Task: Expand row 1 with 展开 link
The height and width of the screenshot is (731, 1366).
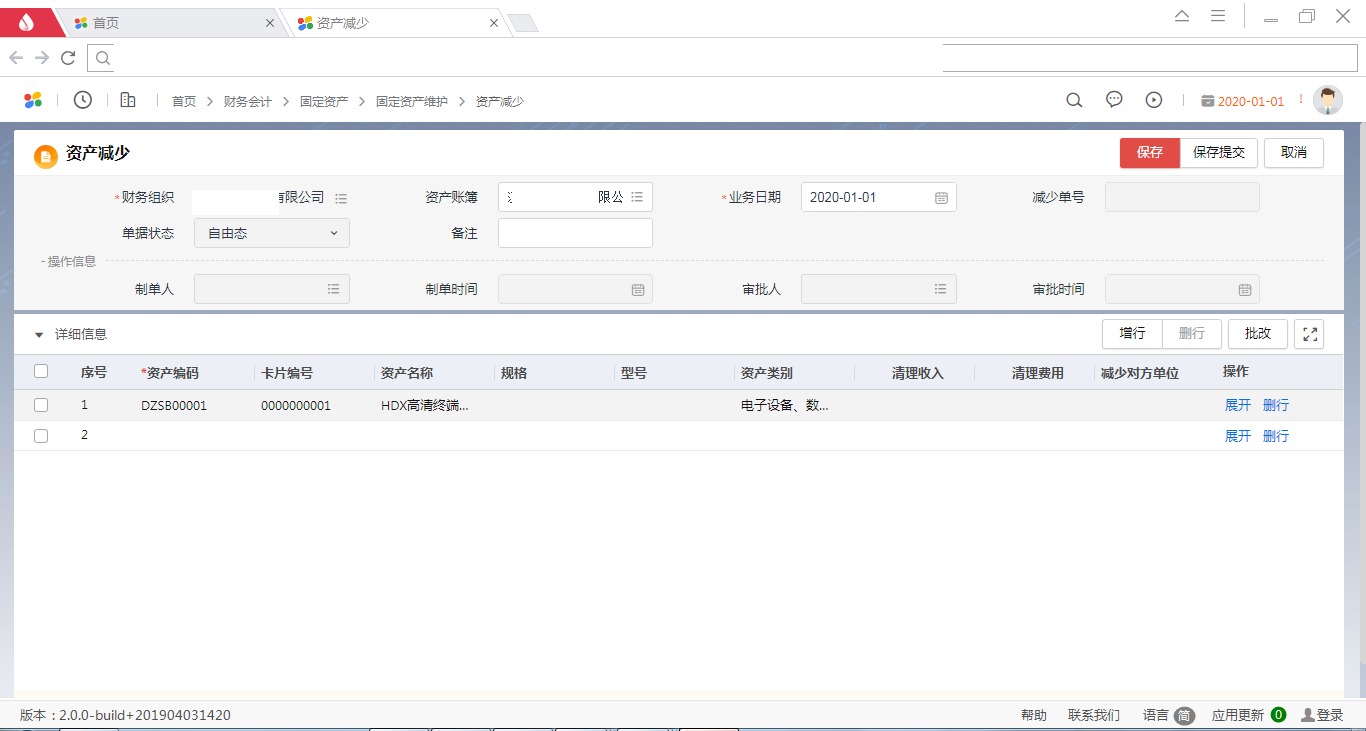Action: (1237, 406)
